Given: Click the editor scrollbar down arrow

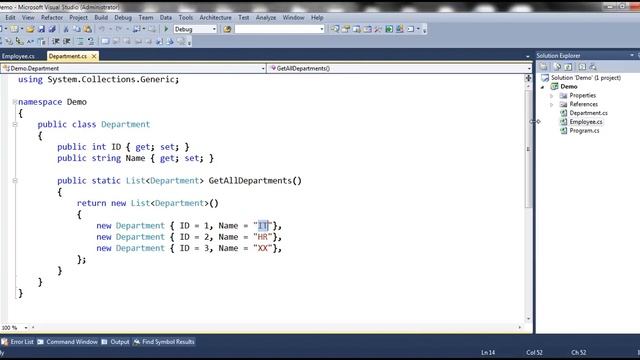Looking at the screenshot, I should pyautogui.click(x=528, y=318).
